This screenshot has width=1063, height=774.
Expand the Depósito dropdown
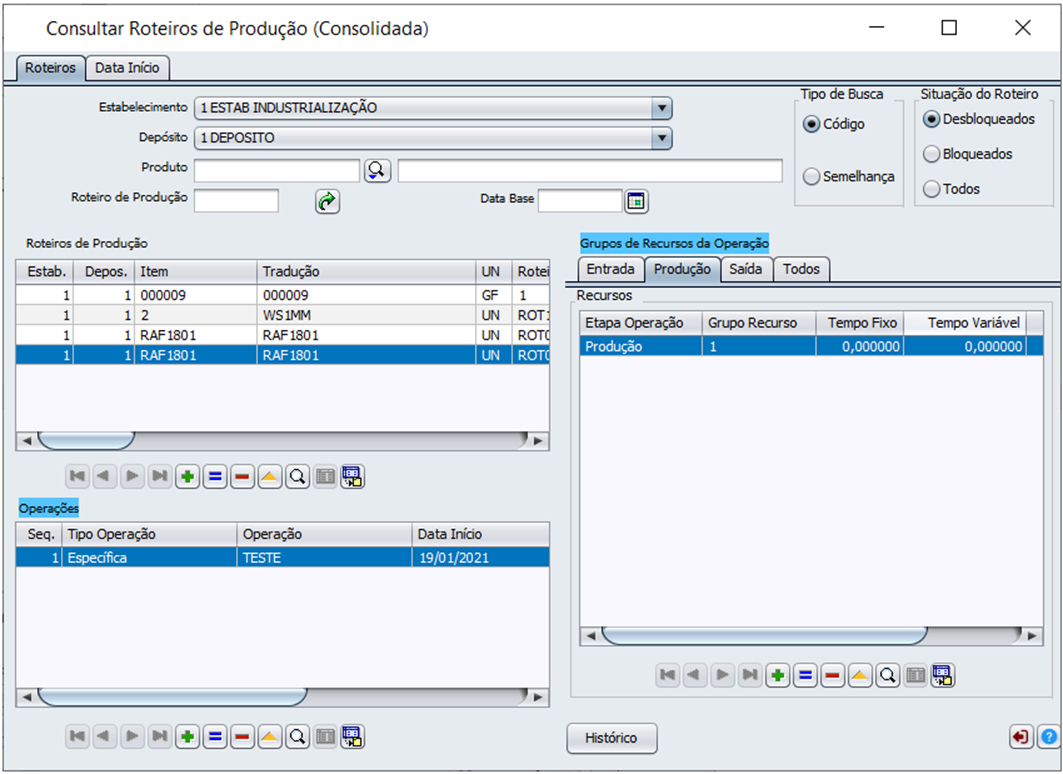[661, 138]
